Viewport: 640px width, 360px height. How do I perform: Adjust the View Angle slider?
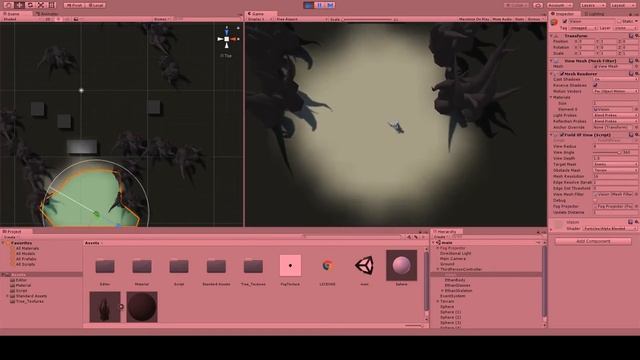pos(607,152)
